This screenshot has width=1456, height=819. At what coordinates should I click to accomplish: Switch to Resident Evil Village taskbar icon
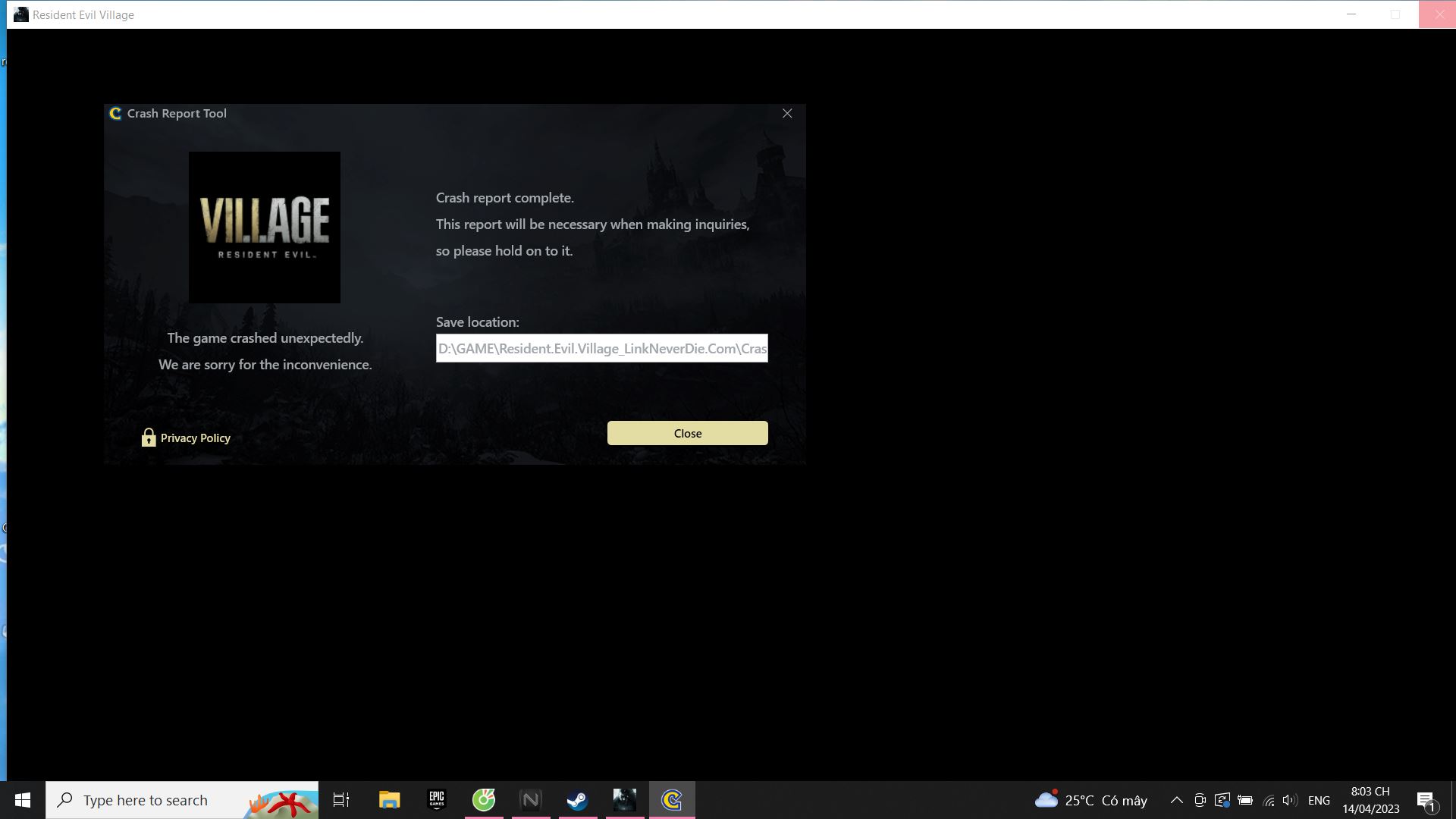tap(625, 800)
